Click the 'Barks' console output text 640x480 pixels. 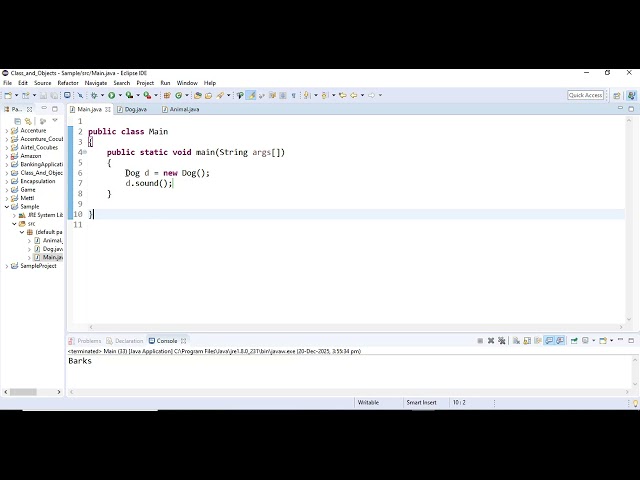pos(80,361)
